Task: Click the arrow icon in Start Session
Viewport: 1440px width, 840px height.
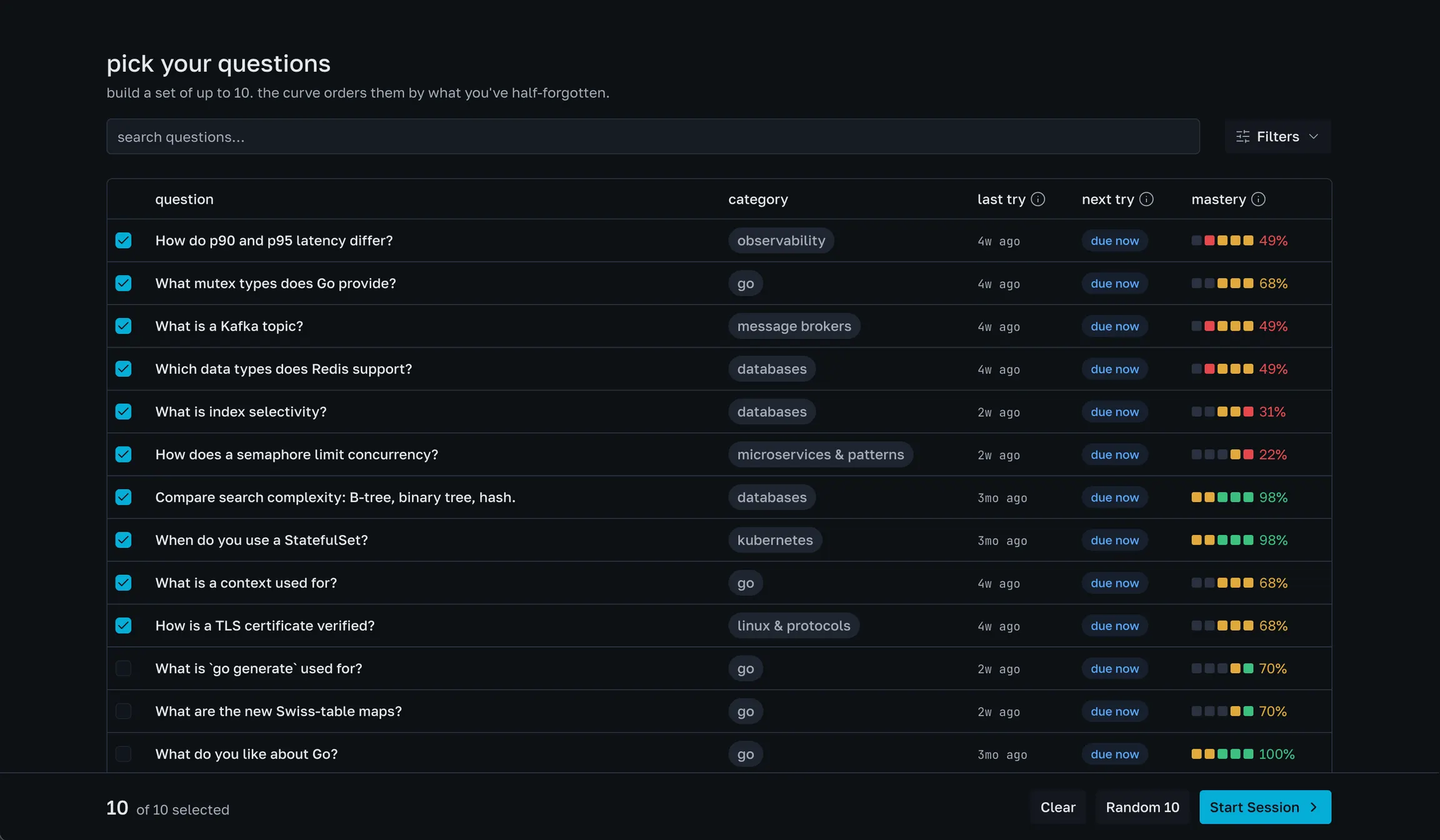Action: point(1313,807)
